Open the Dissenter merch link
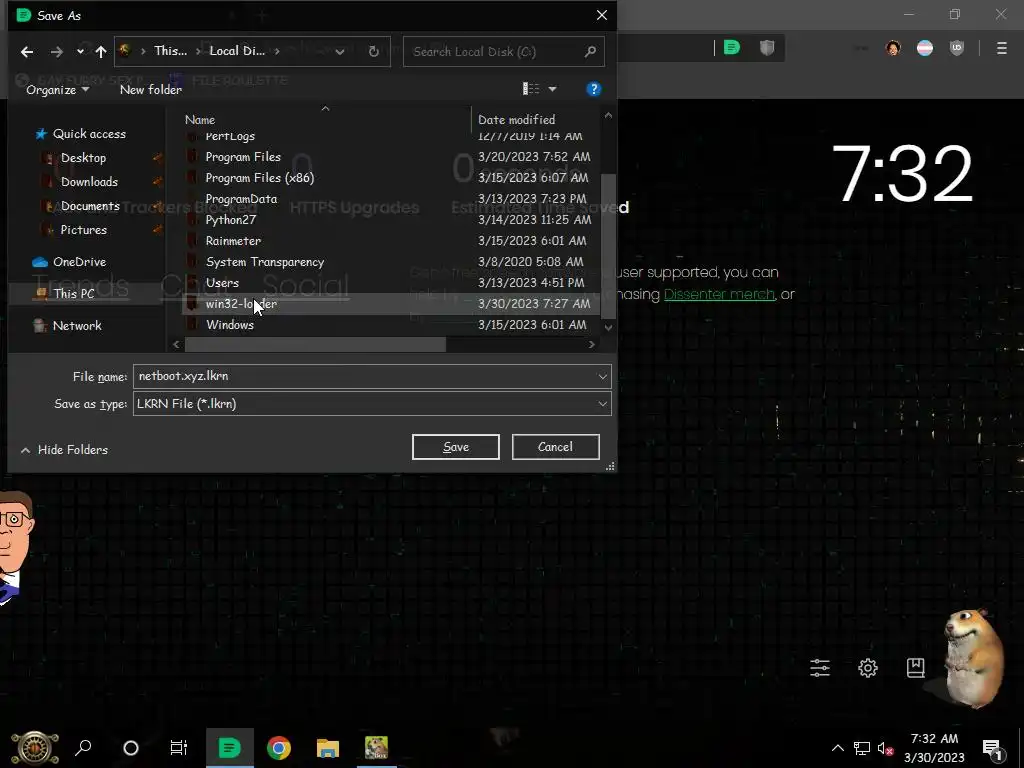This screenshot has height=768, width=1024. (x=719, y=295)
